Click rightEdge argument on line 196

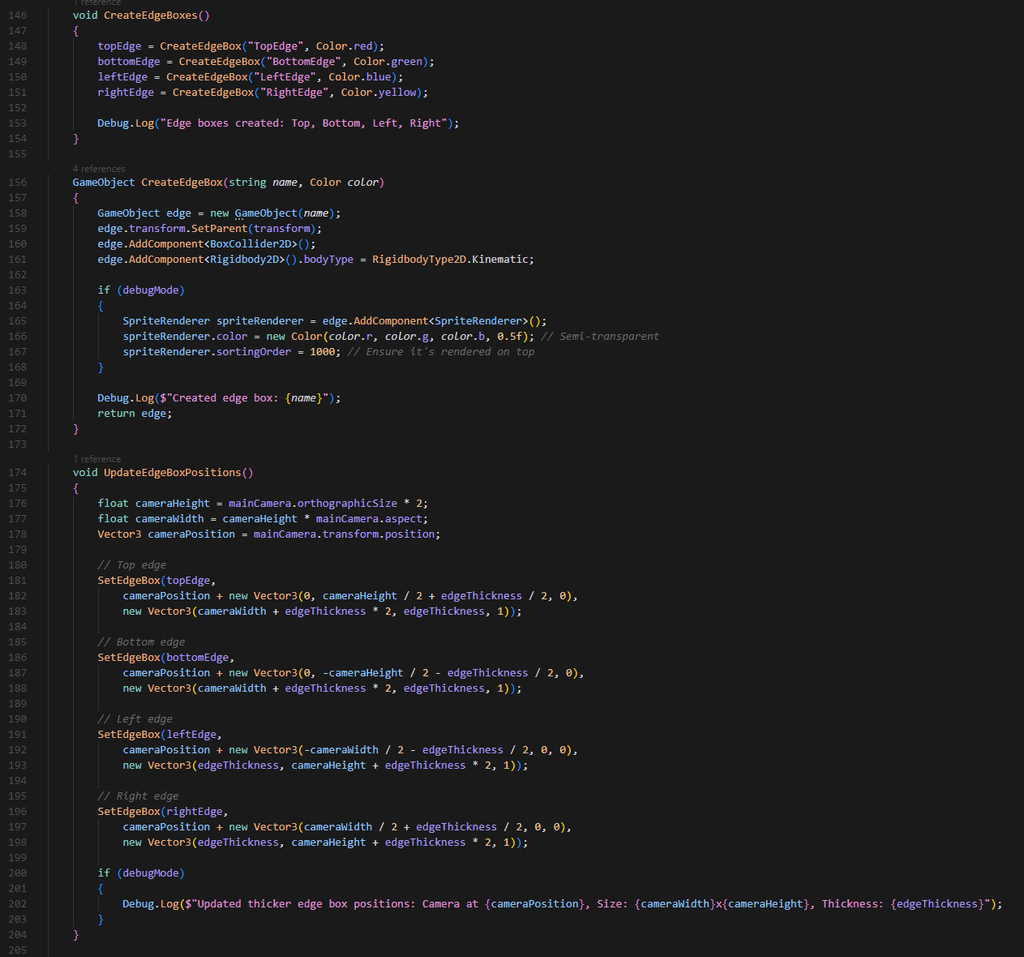point(195,811)
